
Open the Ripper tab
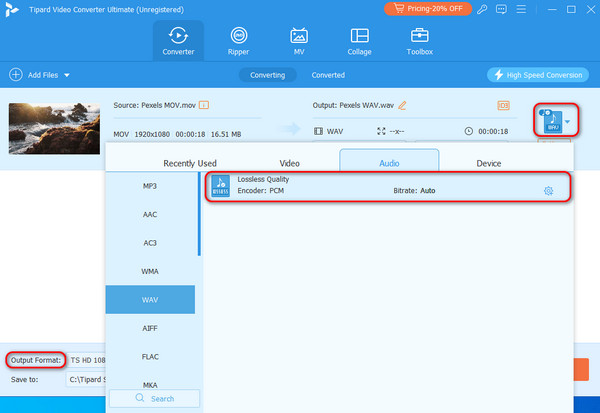tap(238, 41)
